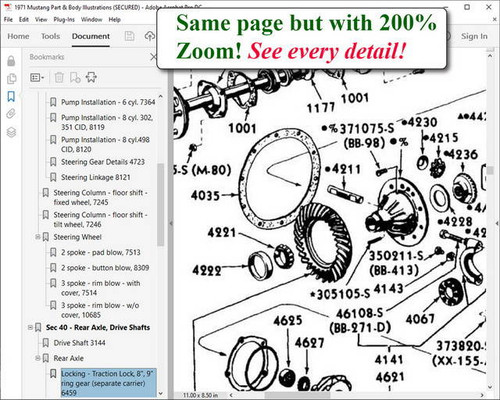Click bookmark icon beside 2 spoke - button blow
Screen dimensions: 500x400
[x=53, y=268]
